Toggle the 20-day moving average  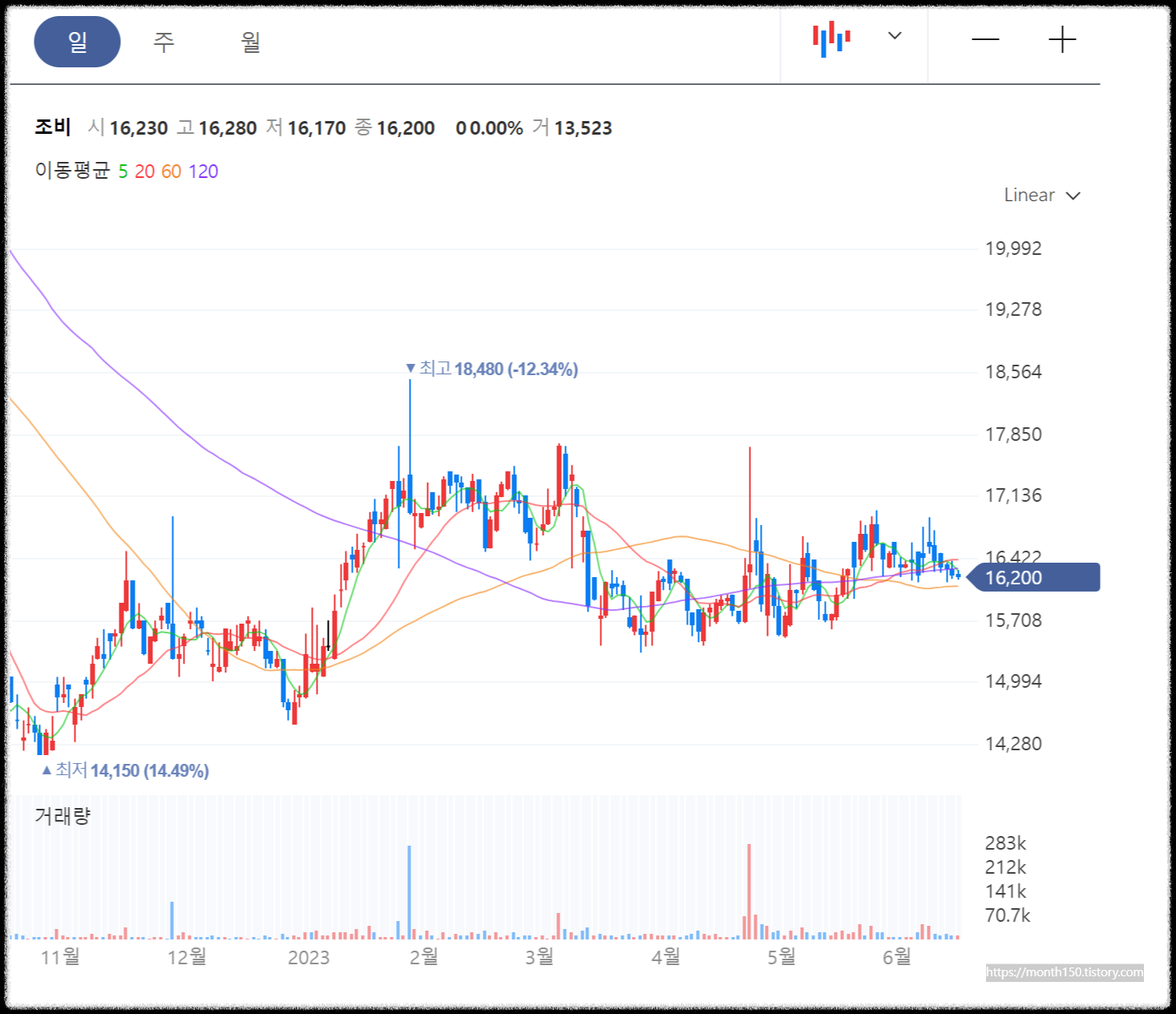[144, 172]
